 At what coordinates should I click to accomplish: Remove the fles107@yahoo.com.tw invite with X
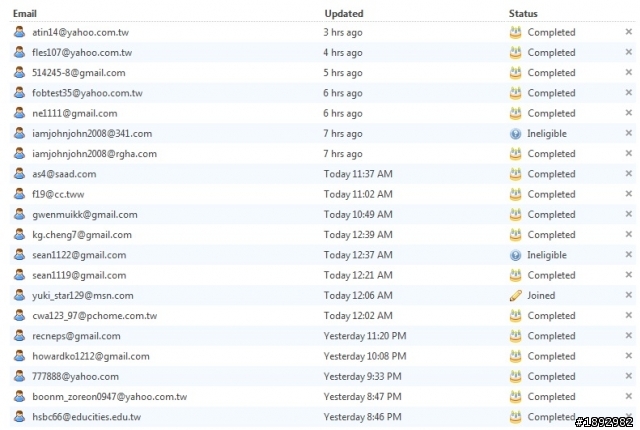click(629, 52)
